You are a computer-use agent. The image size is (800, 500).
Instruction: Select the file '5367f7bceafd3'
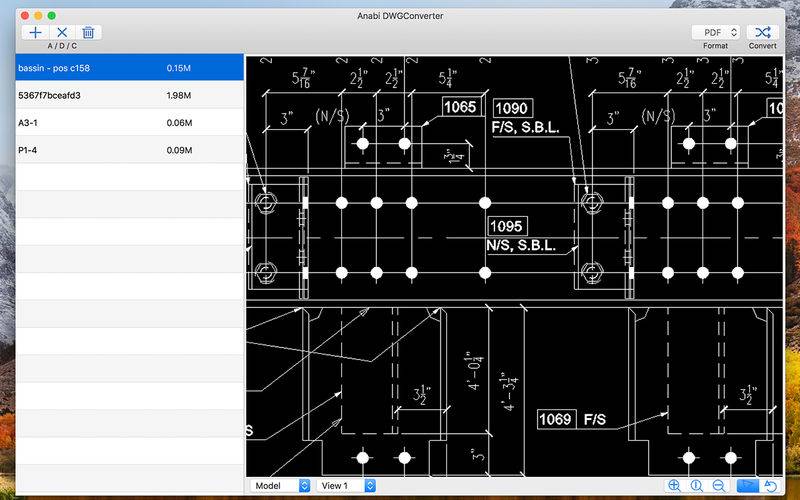[x=130, y=95]
